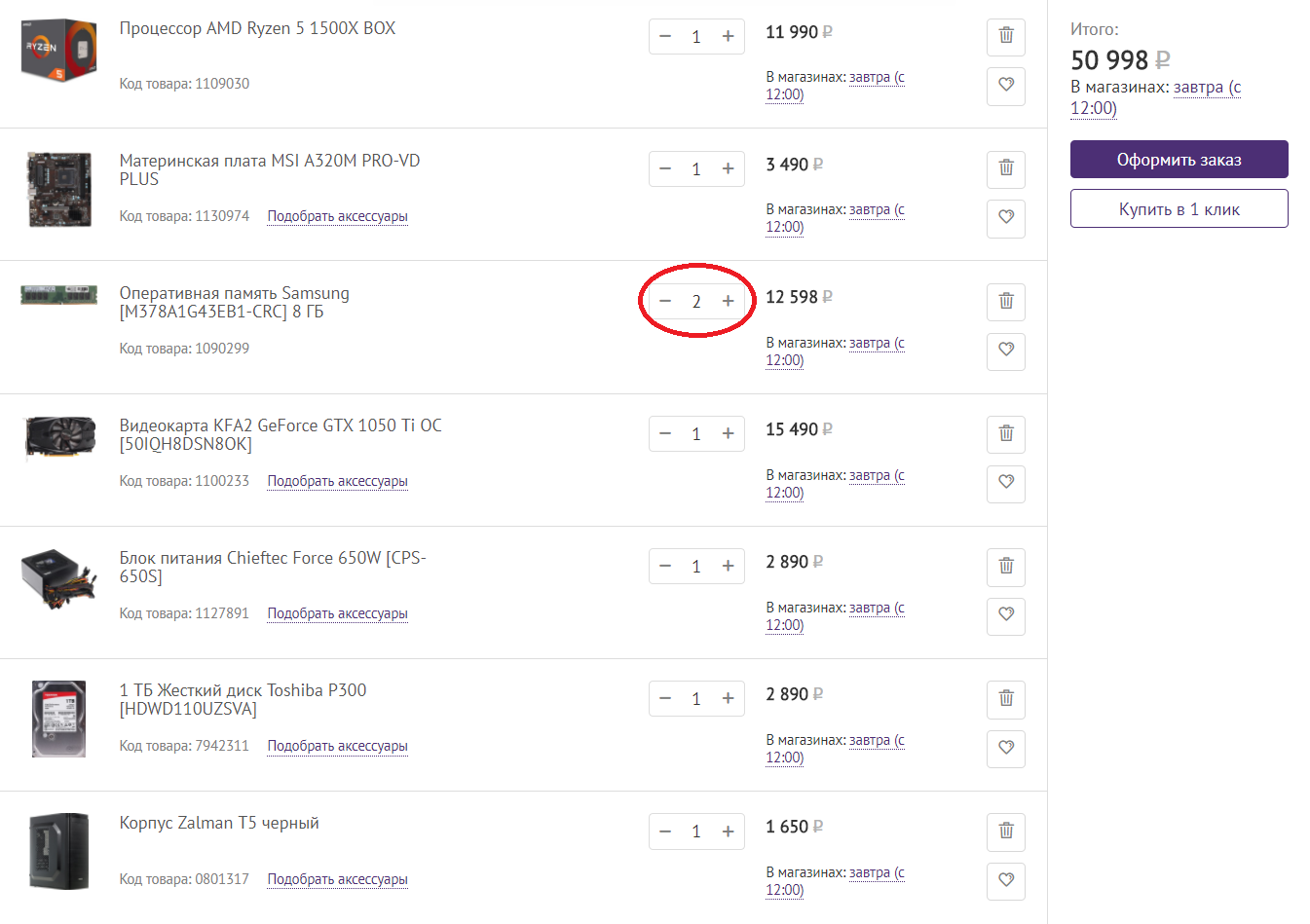Increase Ryzen 5 1500X quantity
1310x924 pixels.
coord(728,36)
